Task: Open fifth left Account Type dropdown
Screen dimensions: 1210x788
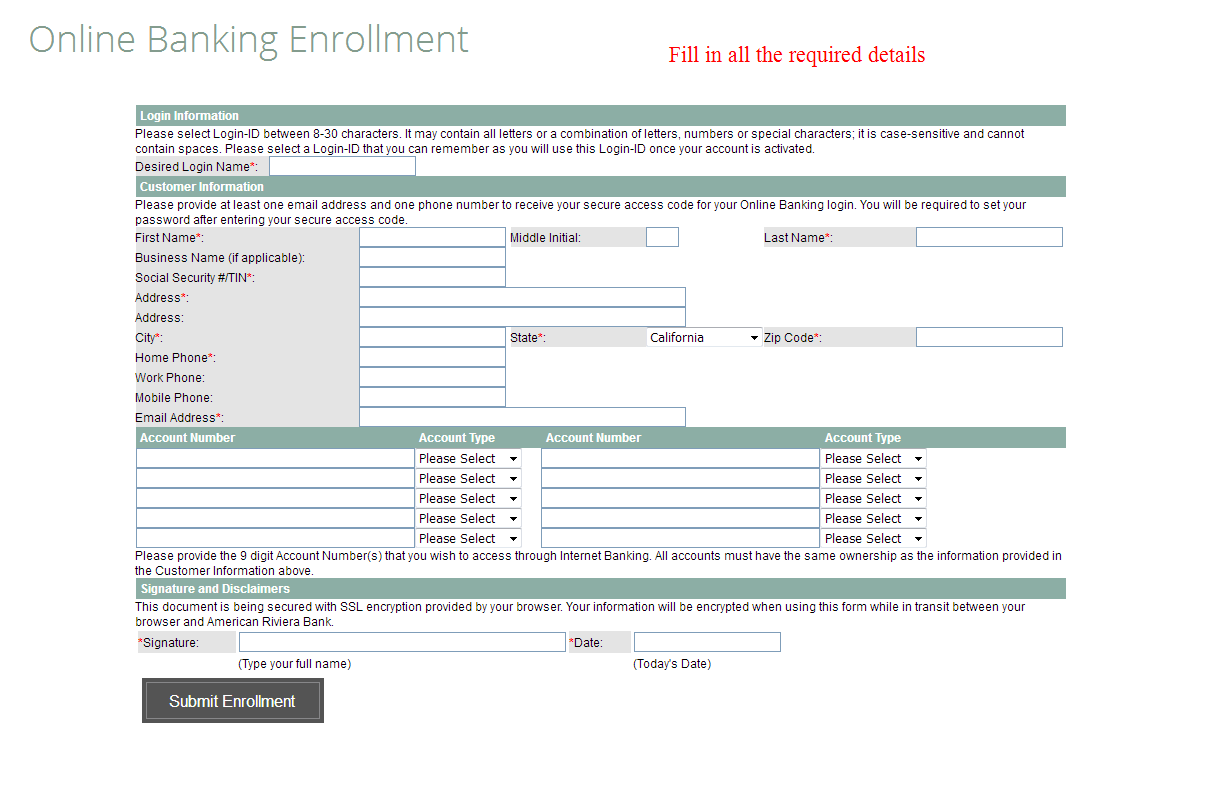Action: tap(468, 538)
